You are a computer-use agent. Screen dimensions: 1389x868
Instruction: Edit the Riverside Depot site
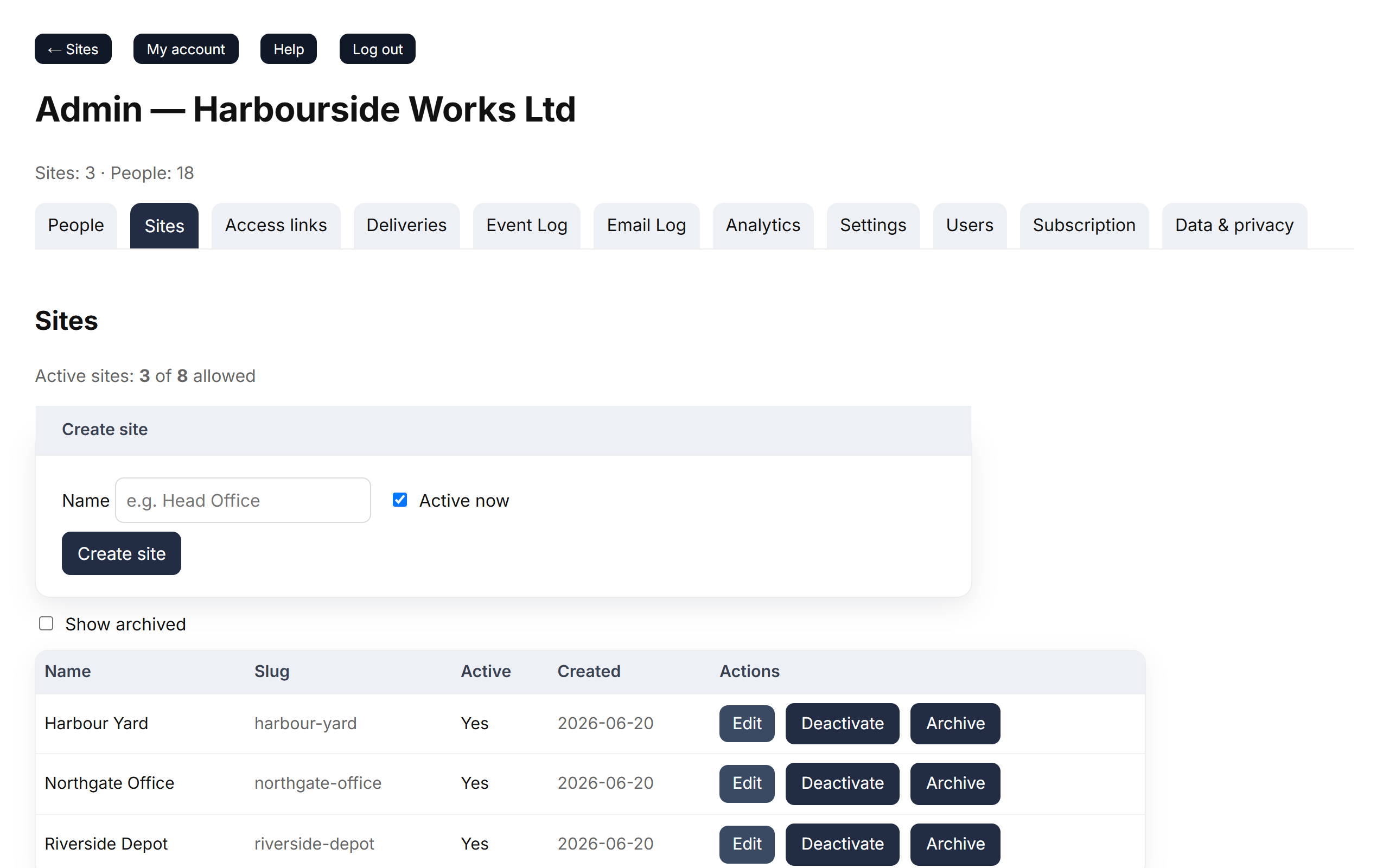point(747,844)
